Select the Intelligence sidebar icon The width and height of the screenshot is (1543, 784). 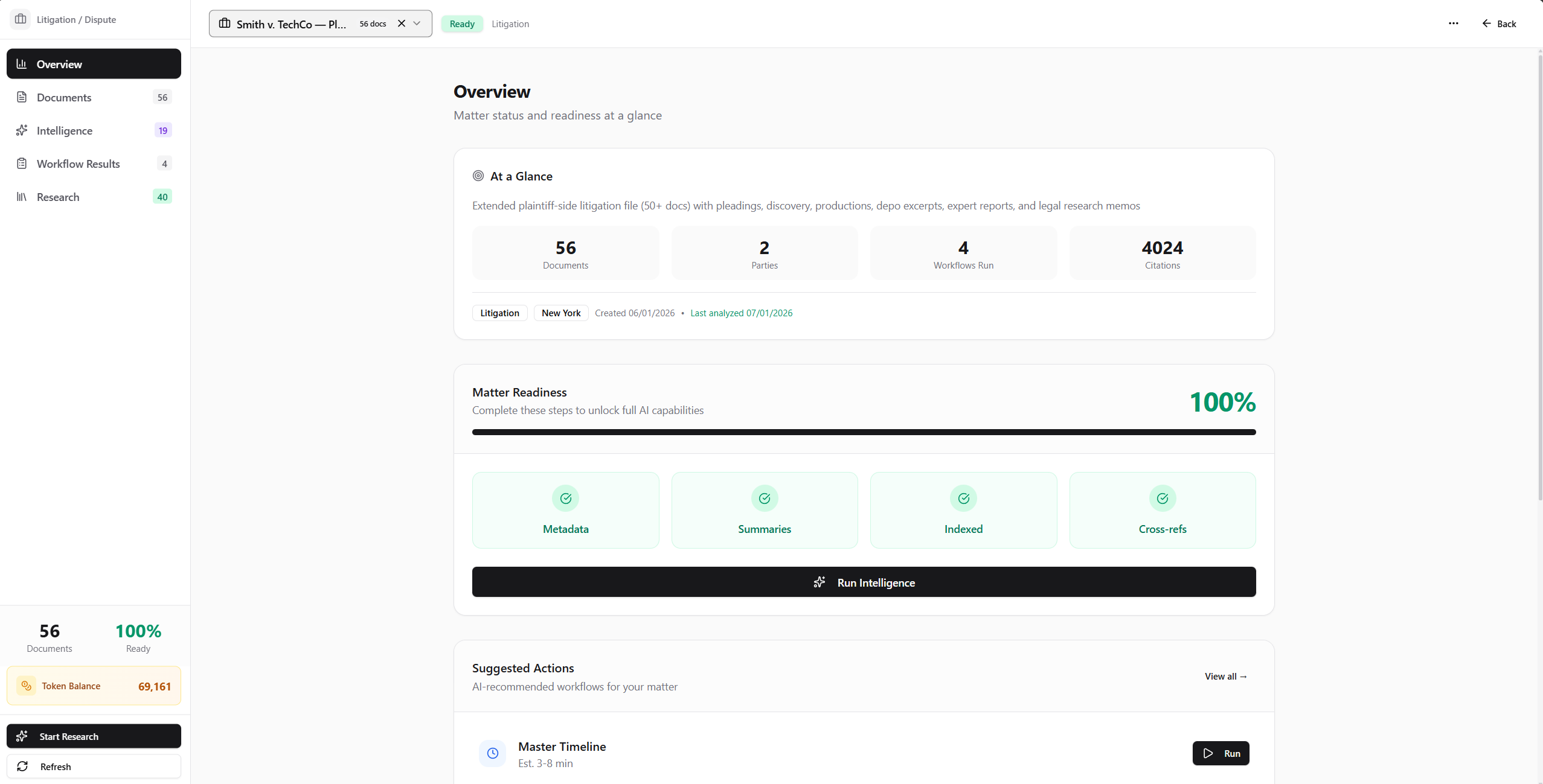(22, 130)
